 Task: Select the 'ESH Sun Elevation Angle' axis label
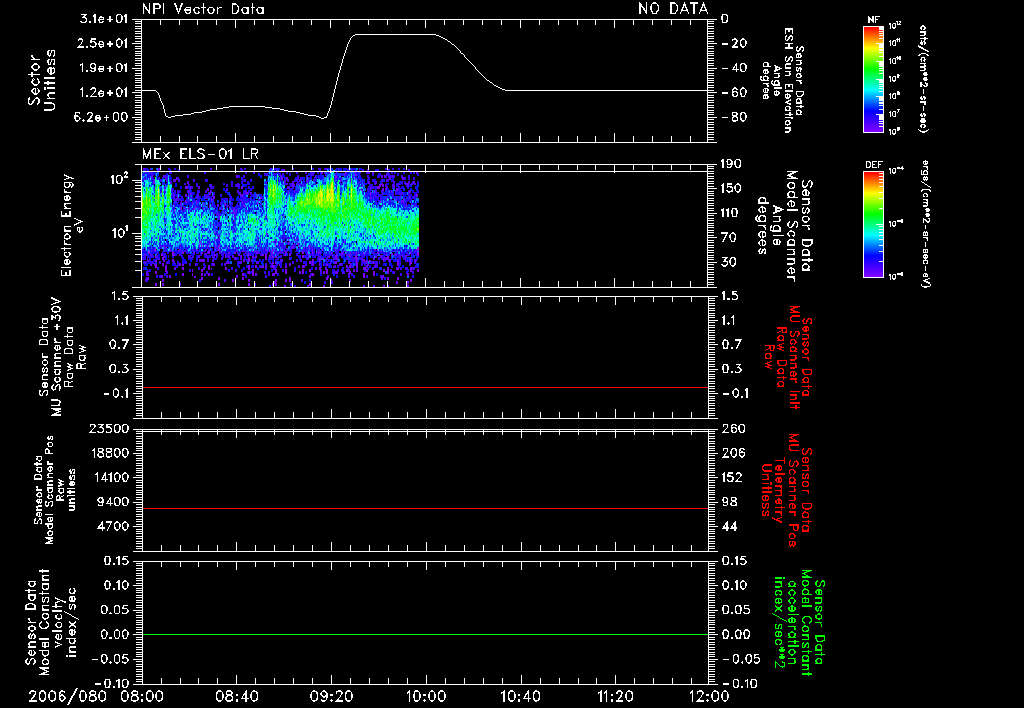(x=782, y=80)
